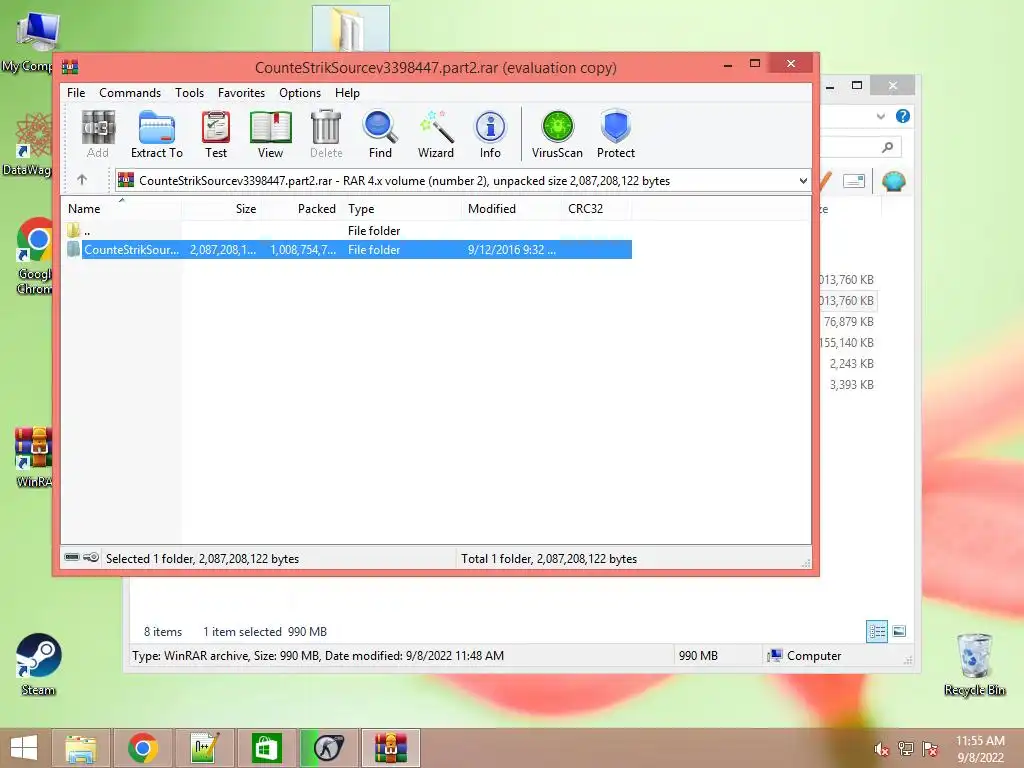
Task: Open the File menu
Action: pos(76,93)
